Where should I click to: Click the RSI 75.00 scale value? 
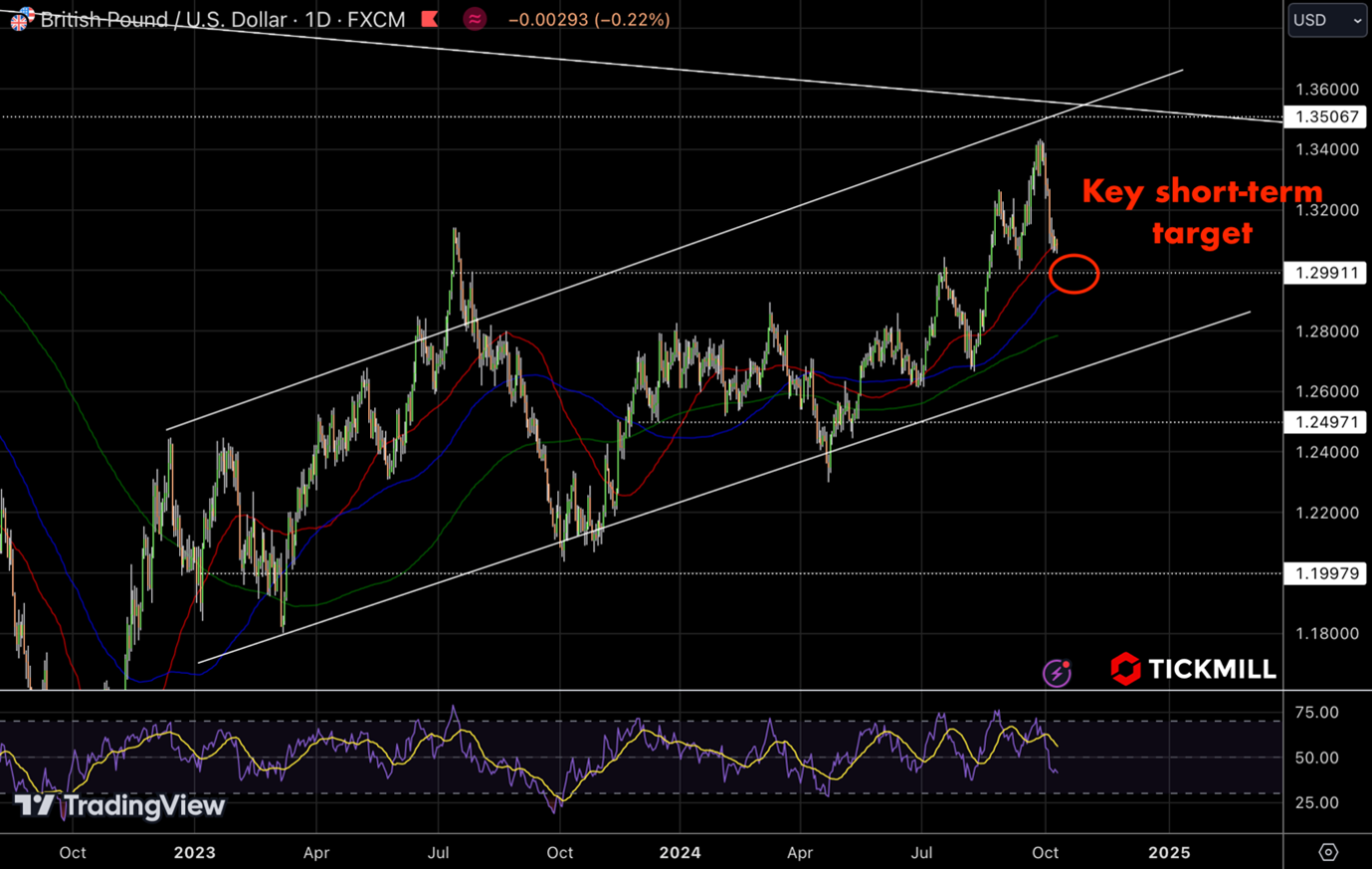click(1317, 713)
